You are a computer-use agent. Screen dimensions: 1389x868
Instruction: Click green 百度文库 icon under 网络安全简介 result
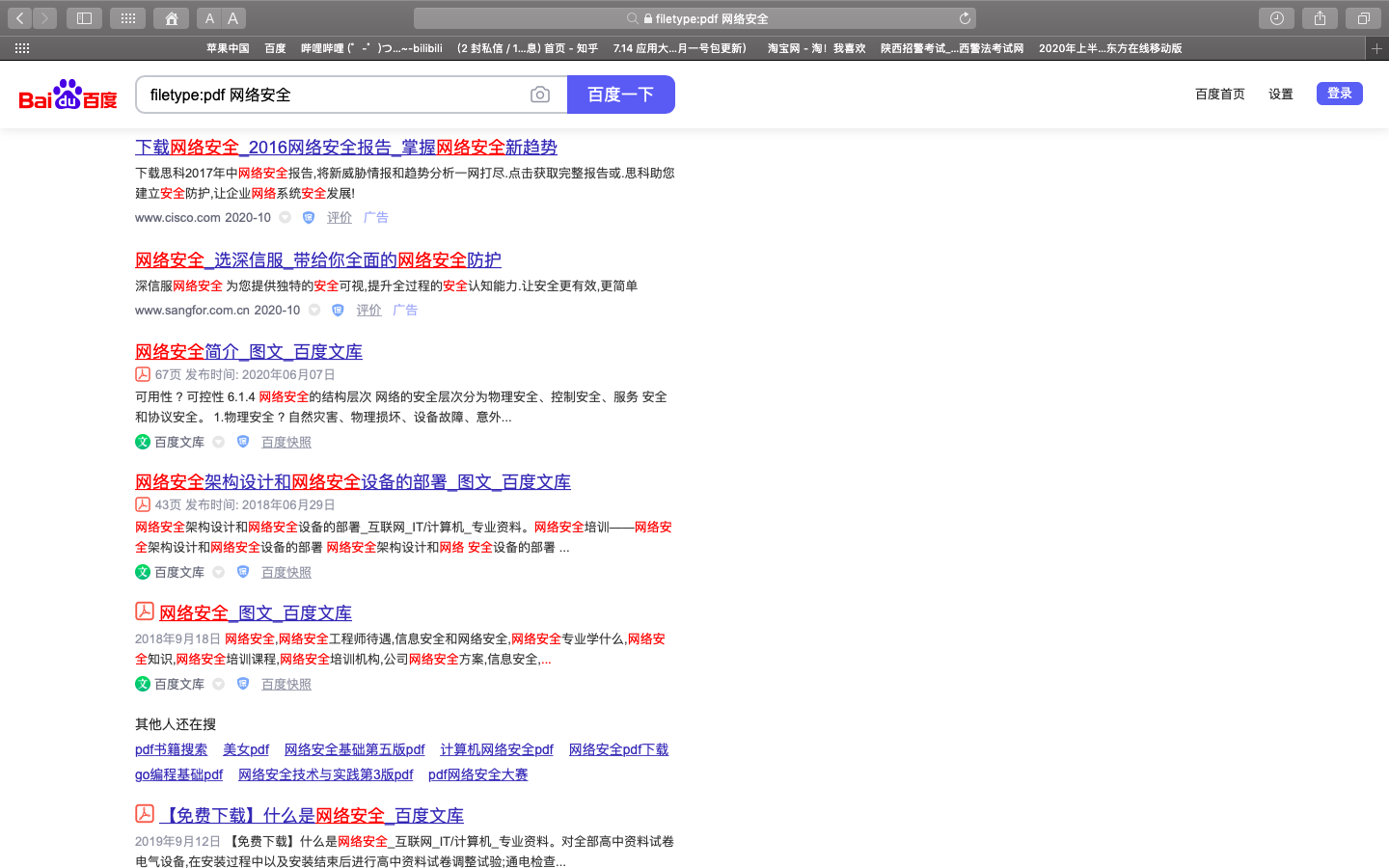tap(143, 442)
